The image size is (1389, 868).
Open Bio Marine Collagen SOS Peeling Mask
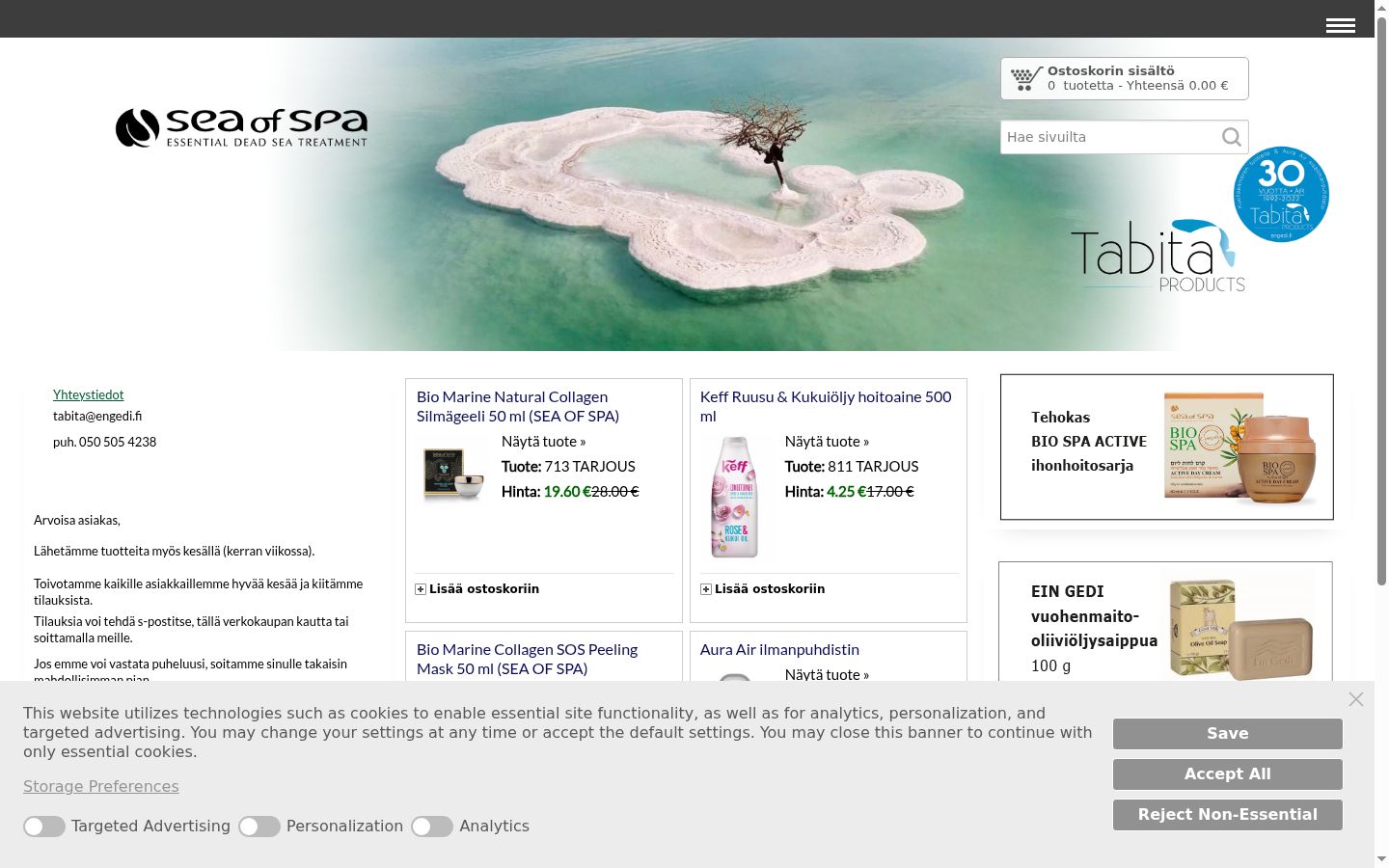click(x=527, y=659)
